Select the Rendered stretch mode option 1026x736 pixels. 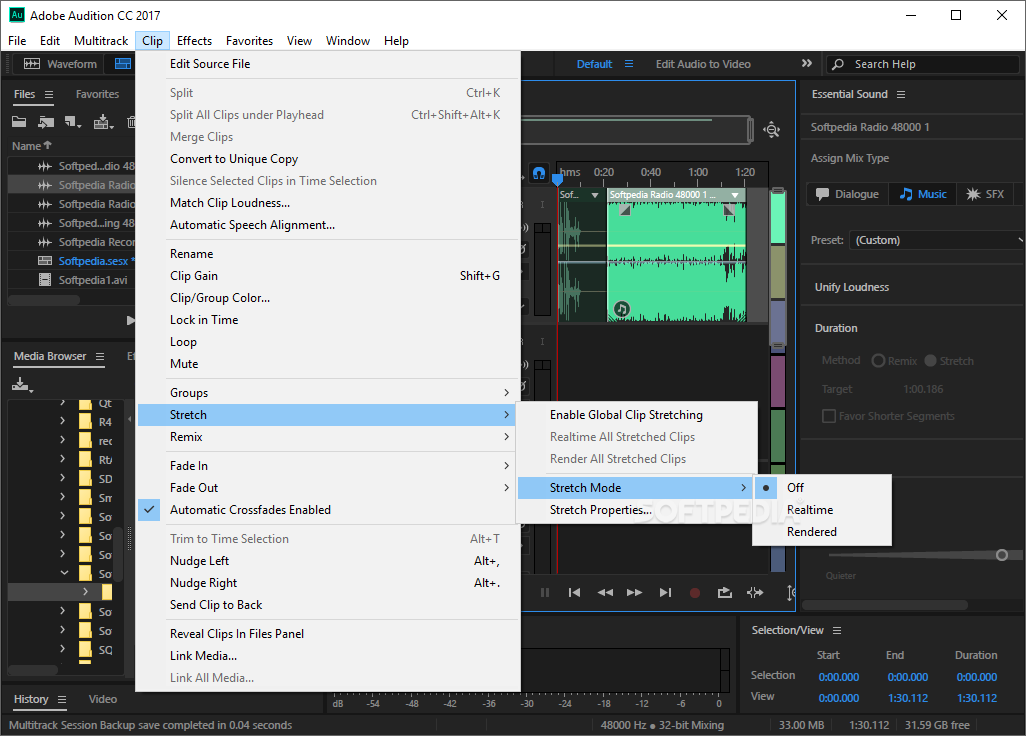click(811, 532)
